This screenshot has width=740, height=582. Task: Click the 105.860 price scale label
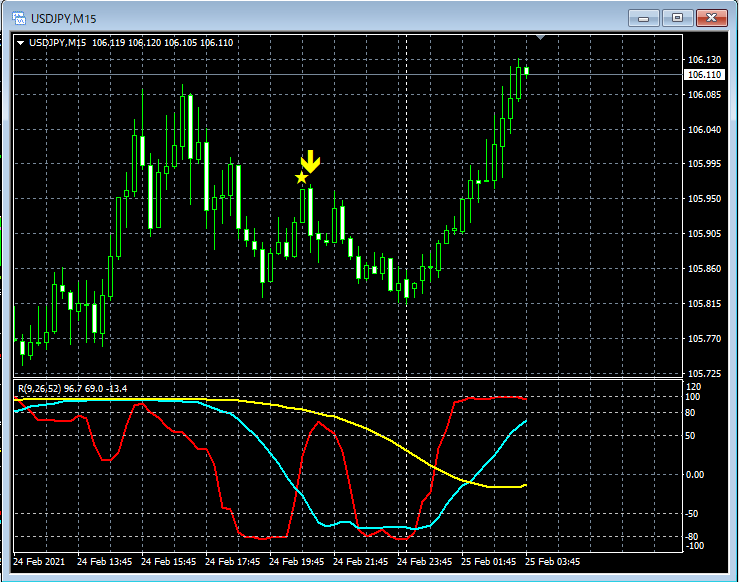pyautogui.click(x=705, y=269)
